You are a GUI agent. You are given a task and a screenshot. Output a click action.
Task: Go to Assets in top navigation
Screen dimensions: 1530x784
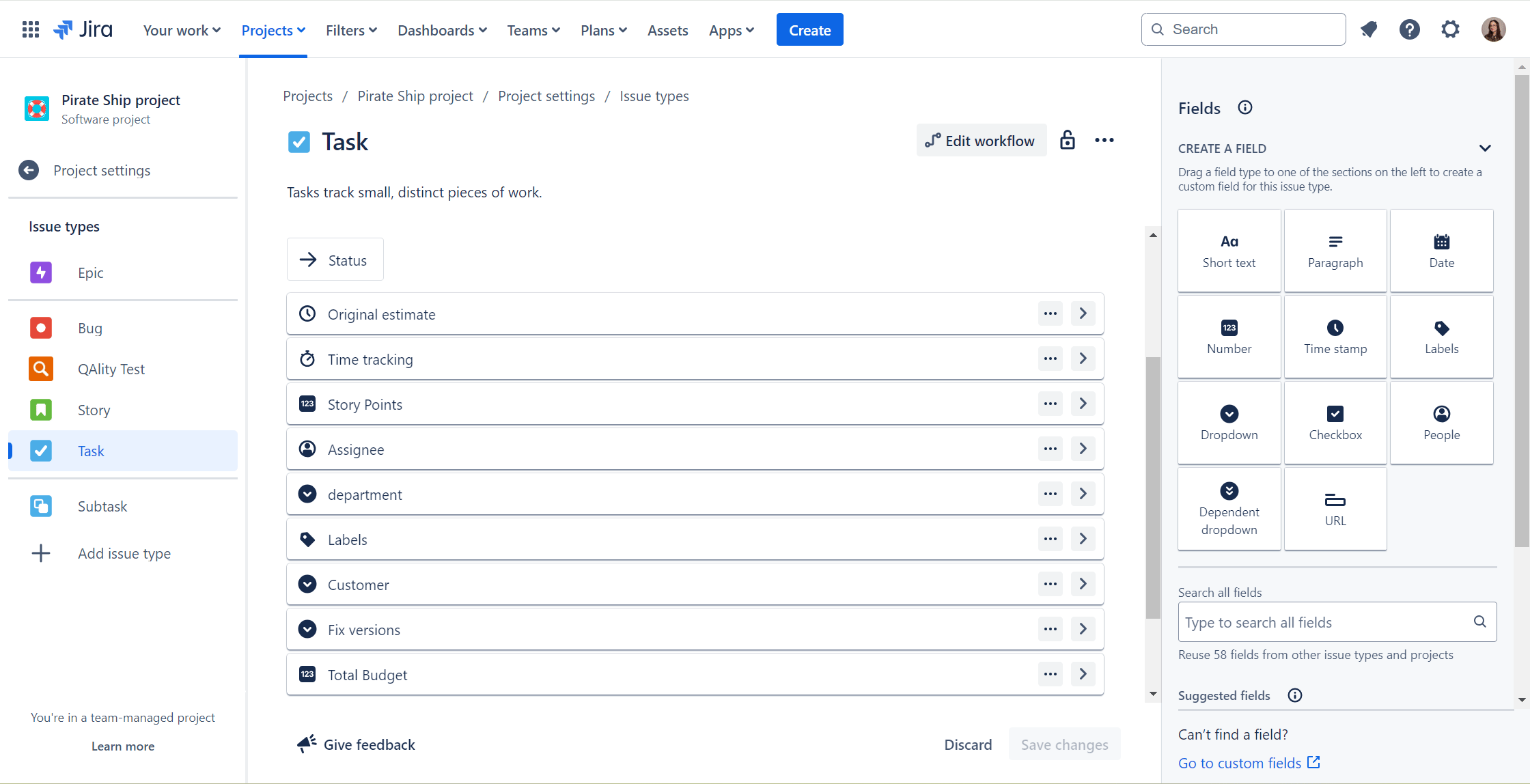point(667,30)
